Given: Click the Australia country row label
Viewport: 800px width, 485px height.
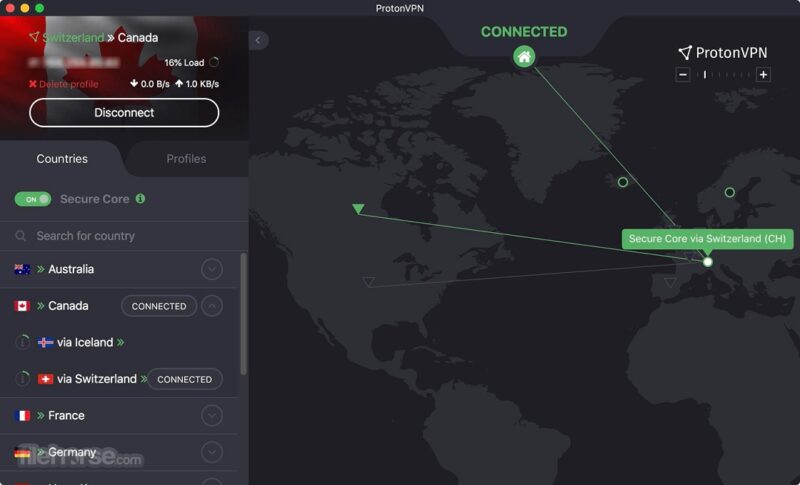Looking at the screenshot, I should [x=71, y=269].
